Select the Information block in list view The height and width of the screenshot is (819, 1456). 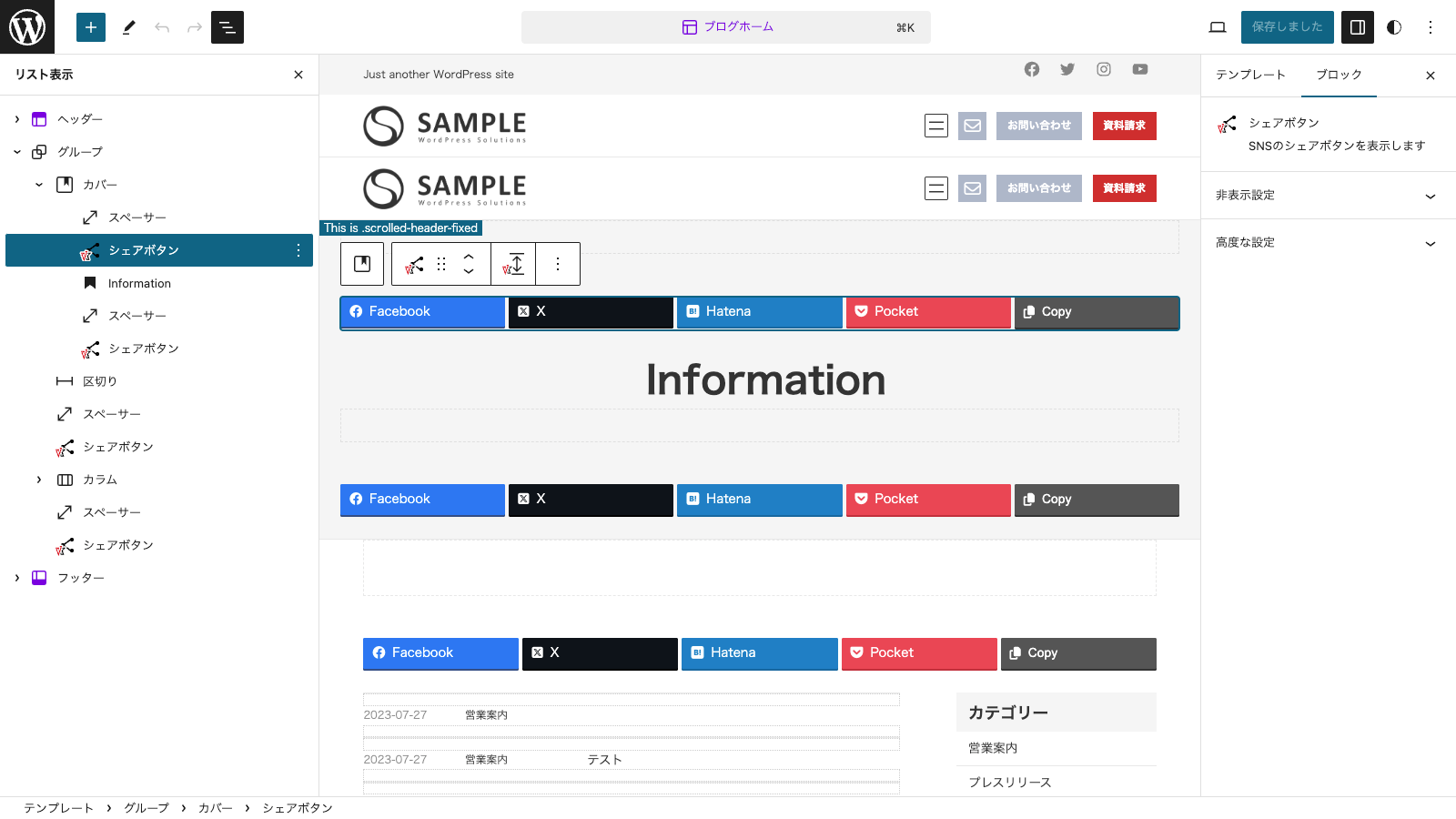[x=139, y=283]
